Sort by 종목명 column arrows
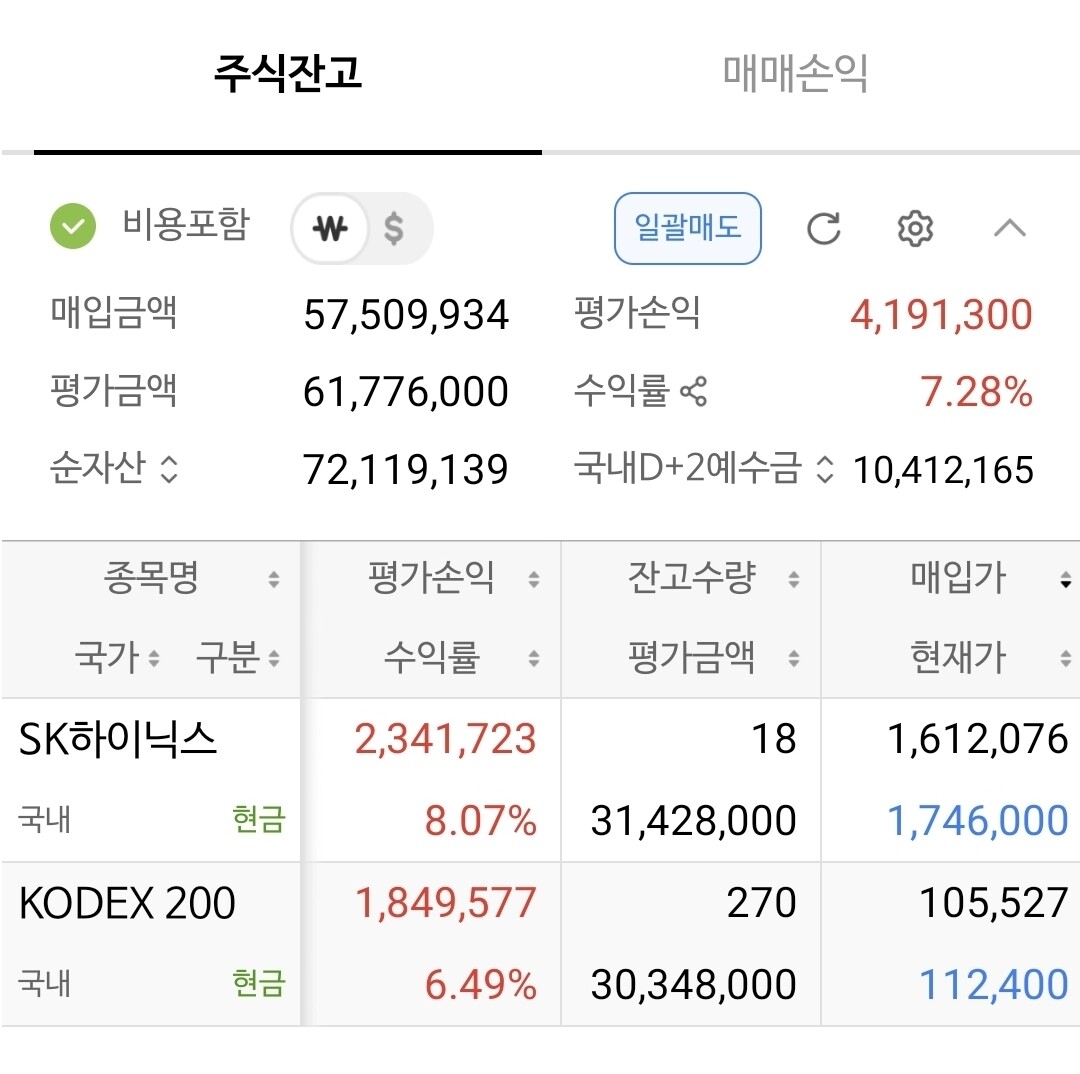1080x1074 pixels. click(274, 579)
